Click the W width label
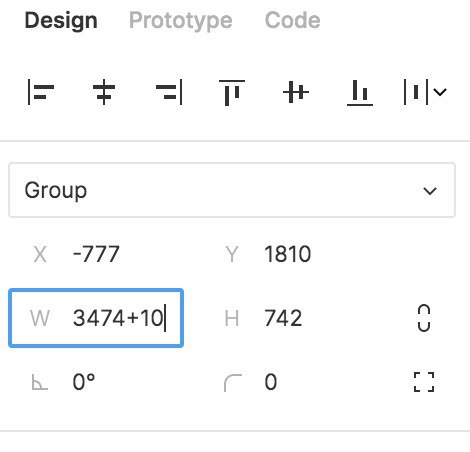Viewport: 470px width, 452px height. (40, 318)
